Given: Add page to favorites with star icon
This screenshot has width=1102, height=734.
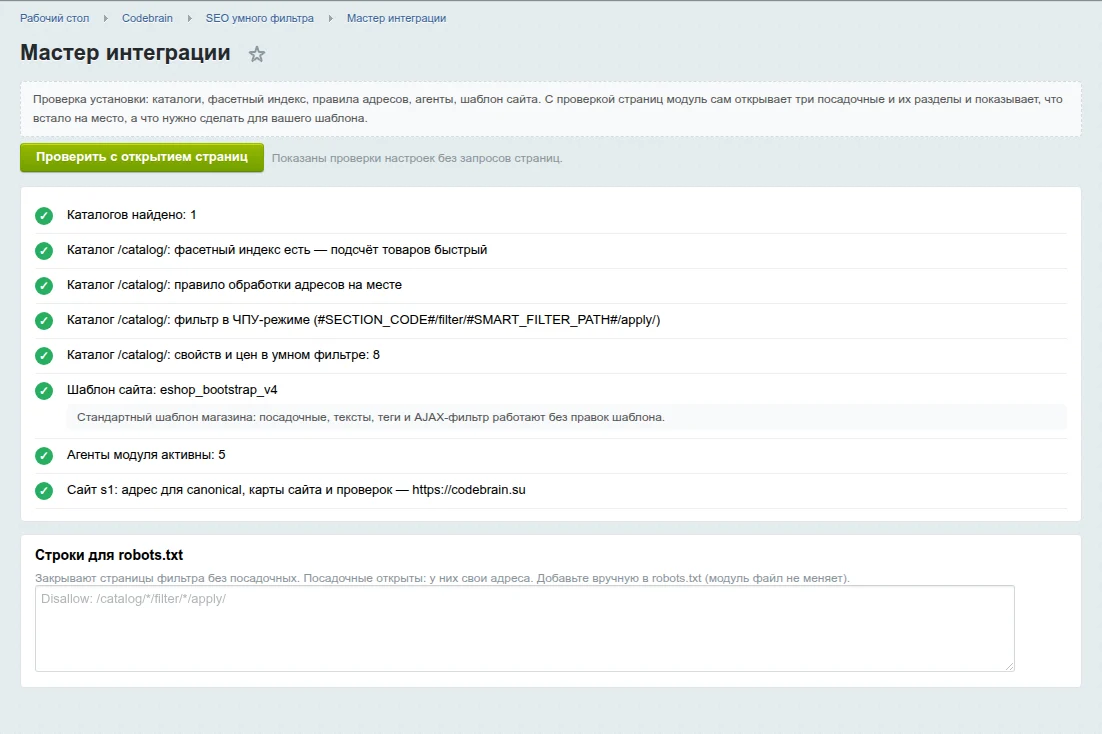Looking at the screenshot, I should click(x=257, y=54).
